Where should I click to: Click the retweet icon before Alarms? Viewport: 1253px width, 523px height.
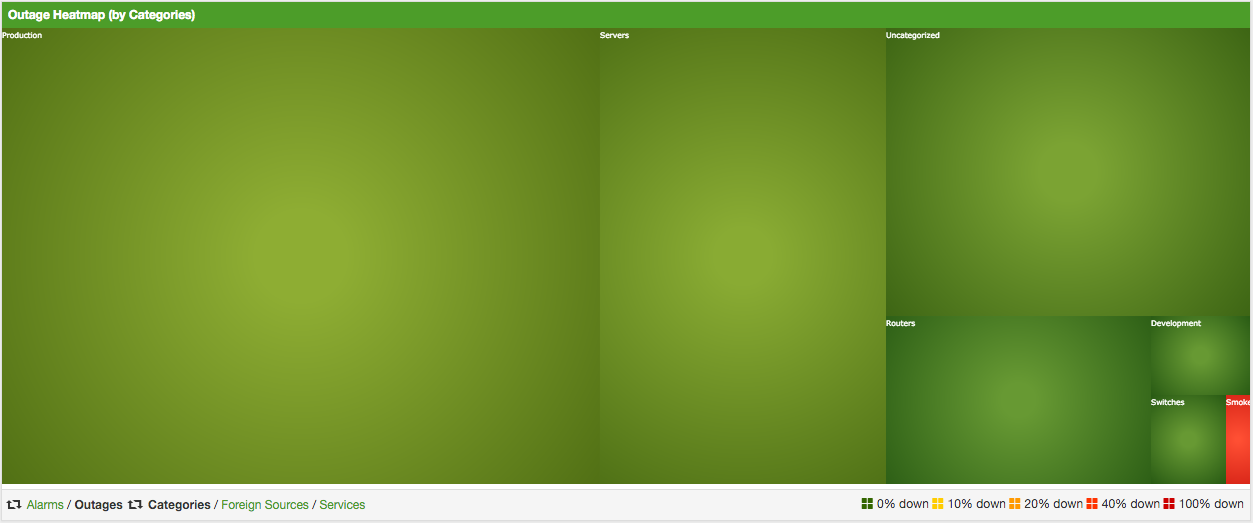tap(14, 505)
